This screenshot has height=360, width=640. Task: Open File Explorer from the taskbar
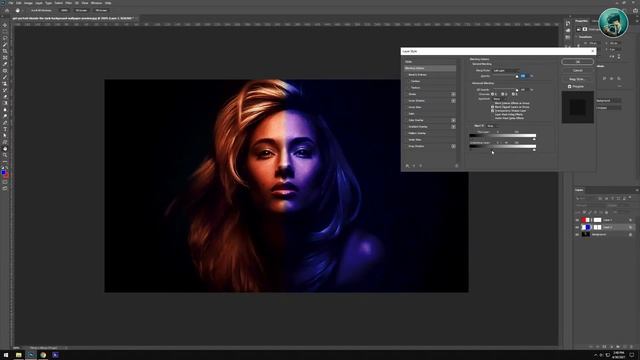tap(18, 355)
